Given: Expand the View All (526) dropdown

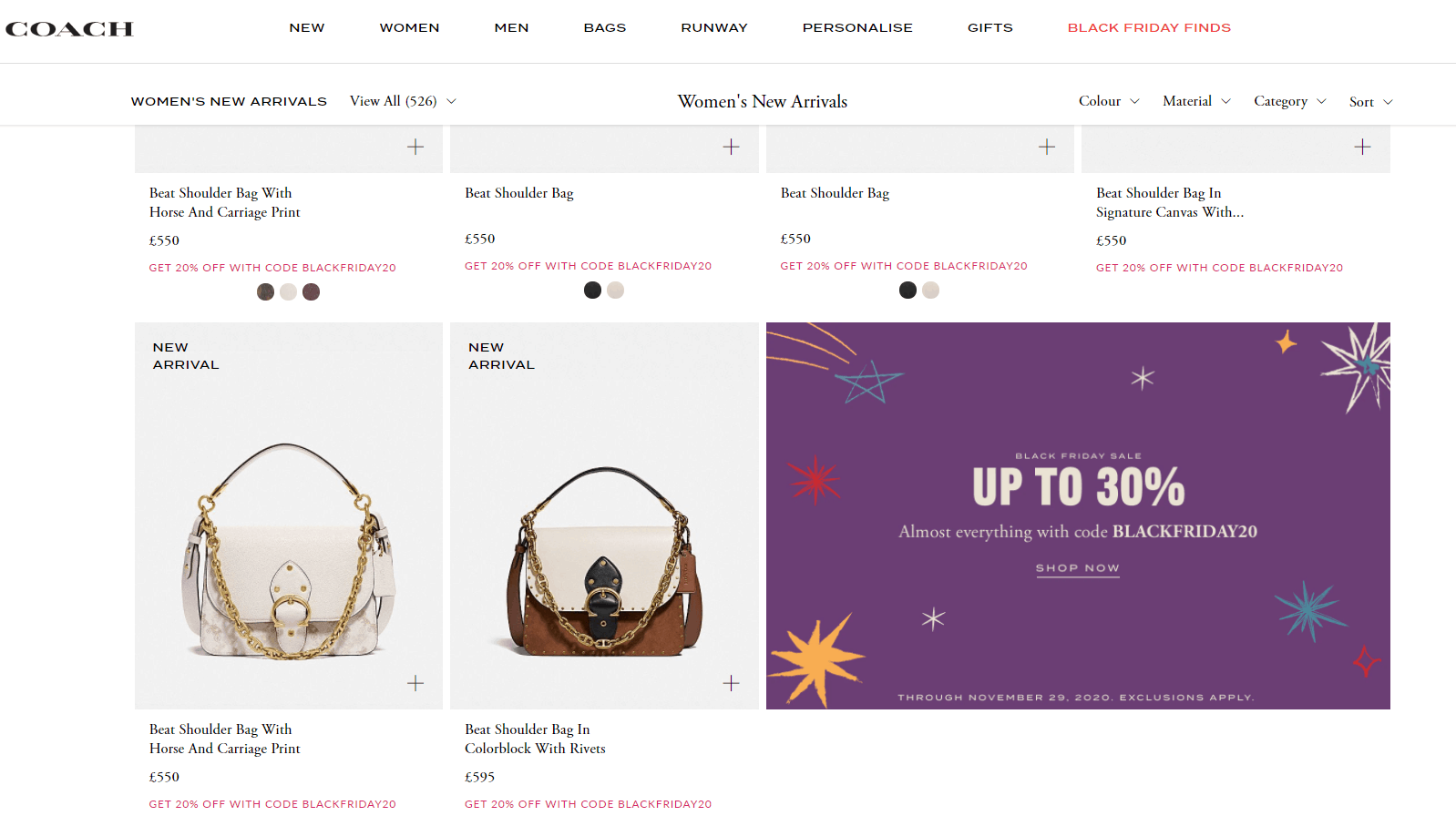Looking at the screenshot, I should pyautogui.click(x=403, y=101).
